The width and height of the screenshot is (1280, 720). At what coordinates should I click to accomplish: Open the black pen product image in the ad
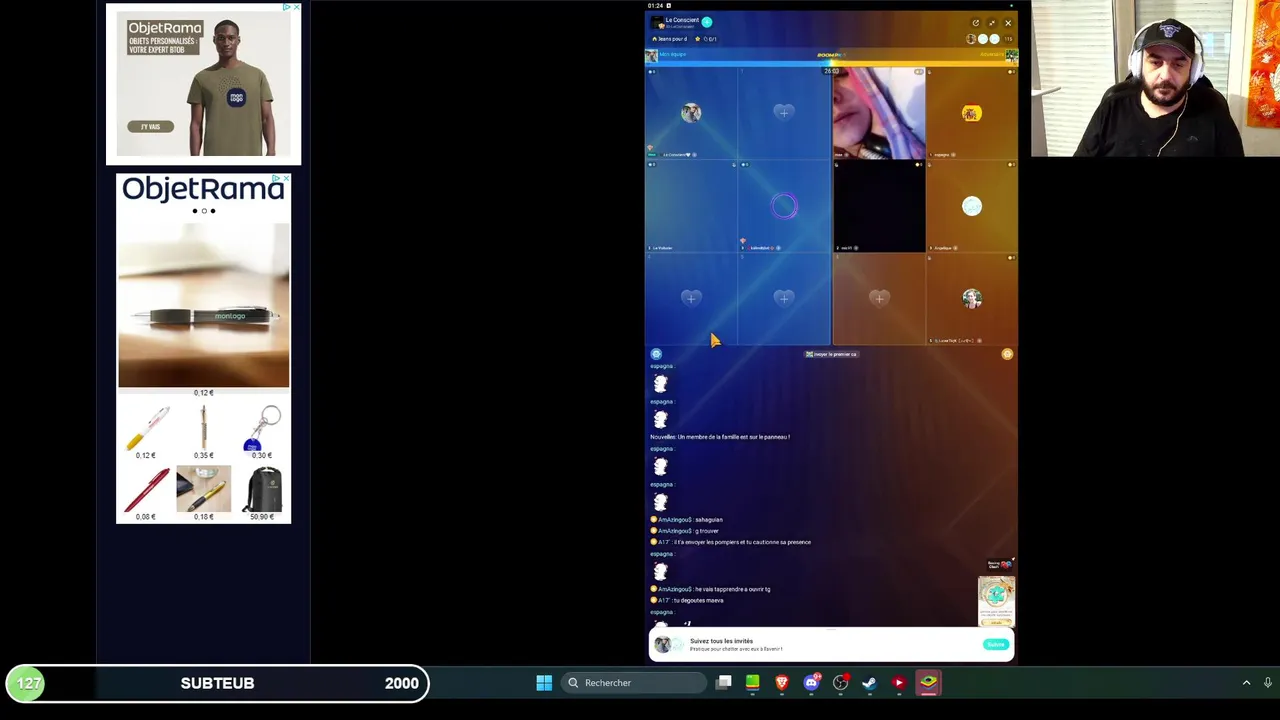point(204,305)
